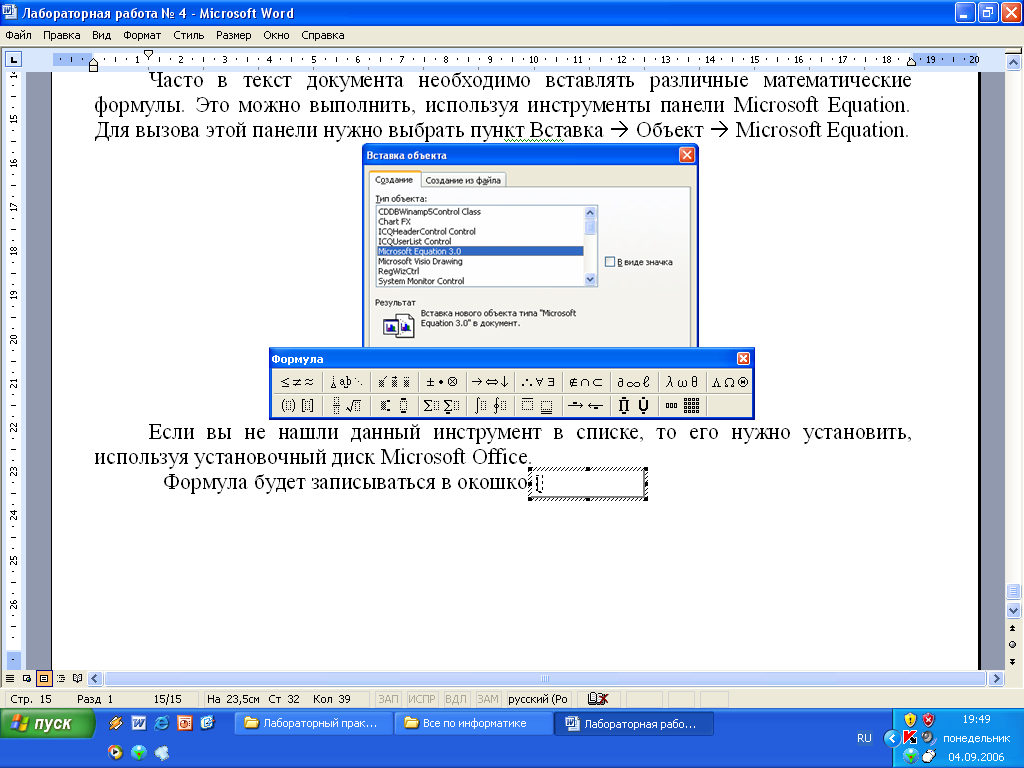Open the uppercase Greek letters palette (ΛΩ)

point(729,382)
